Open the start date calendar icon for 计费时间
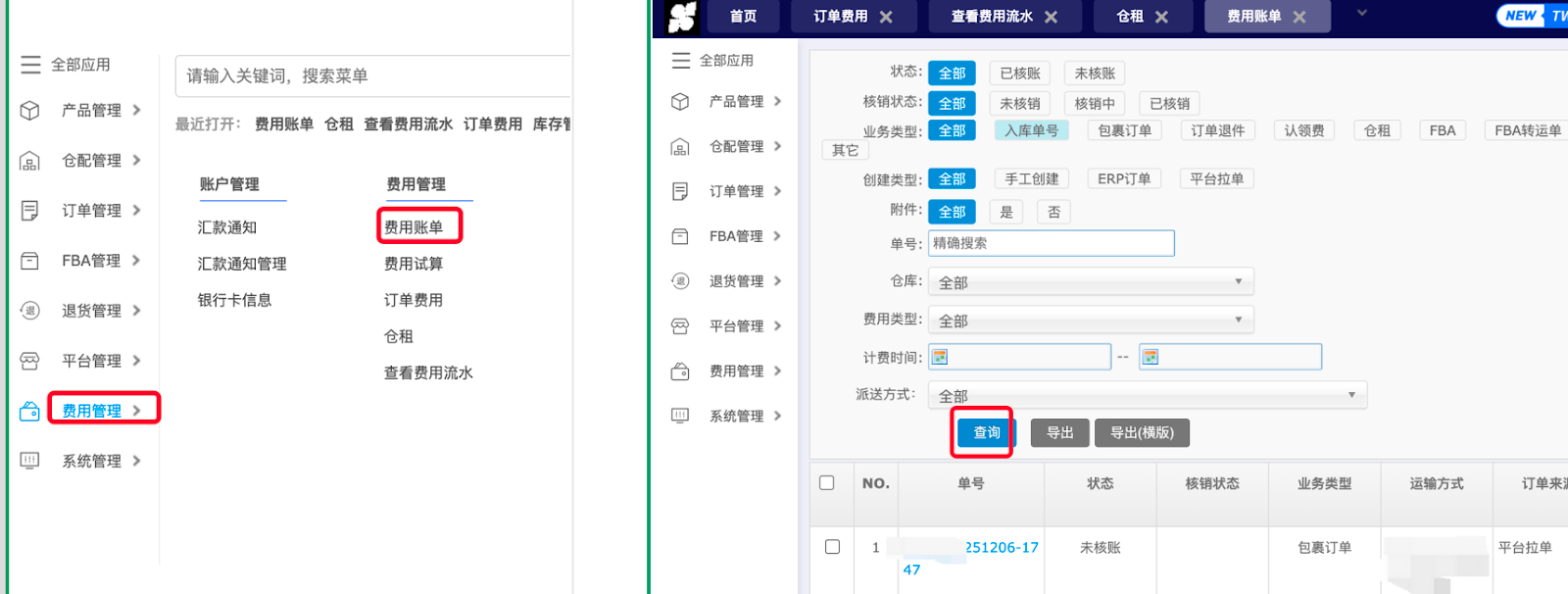This screenshot has height=594, width=1568. (940, 357)
